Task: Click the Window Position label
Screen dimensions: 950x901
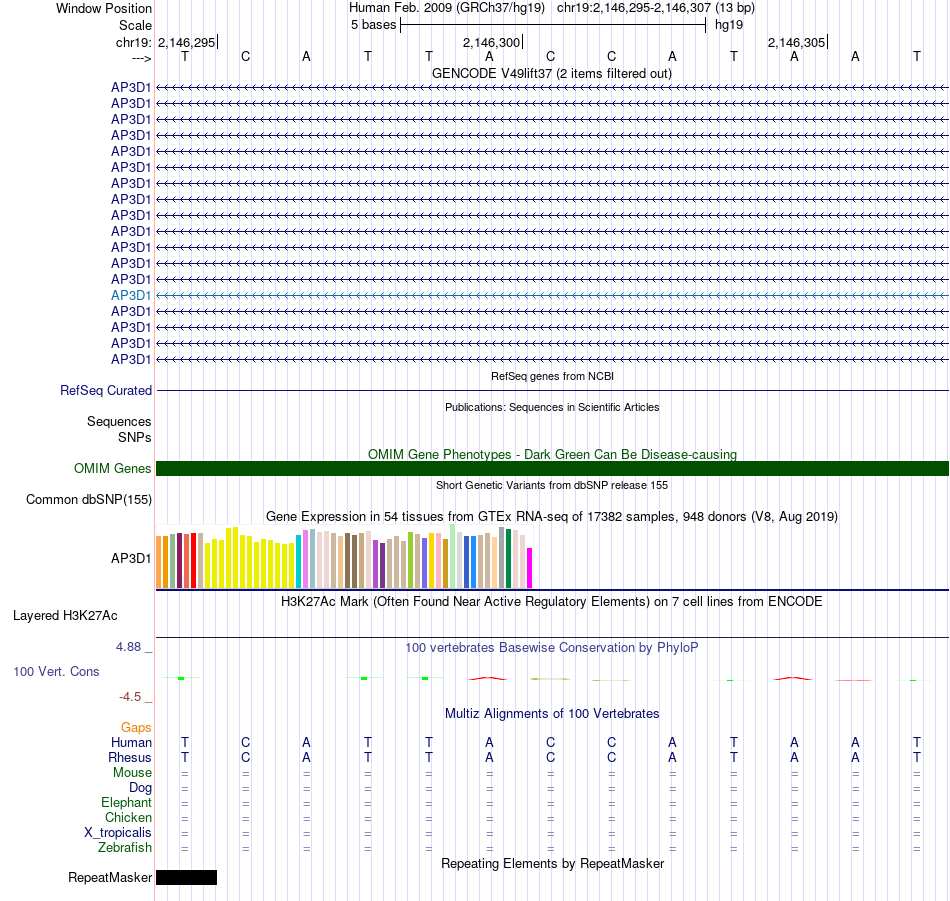Action: (104, 8)
